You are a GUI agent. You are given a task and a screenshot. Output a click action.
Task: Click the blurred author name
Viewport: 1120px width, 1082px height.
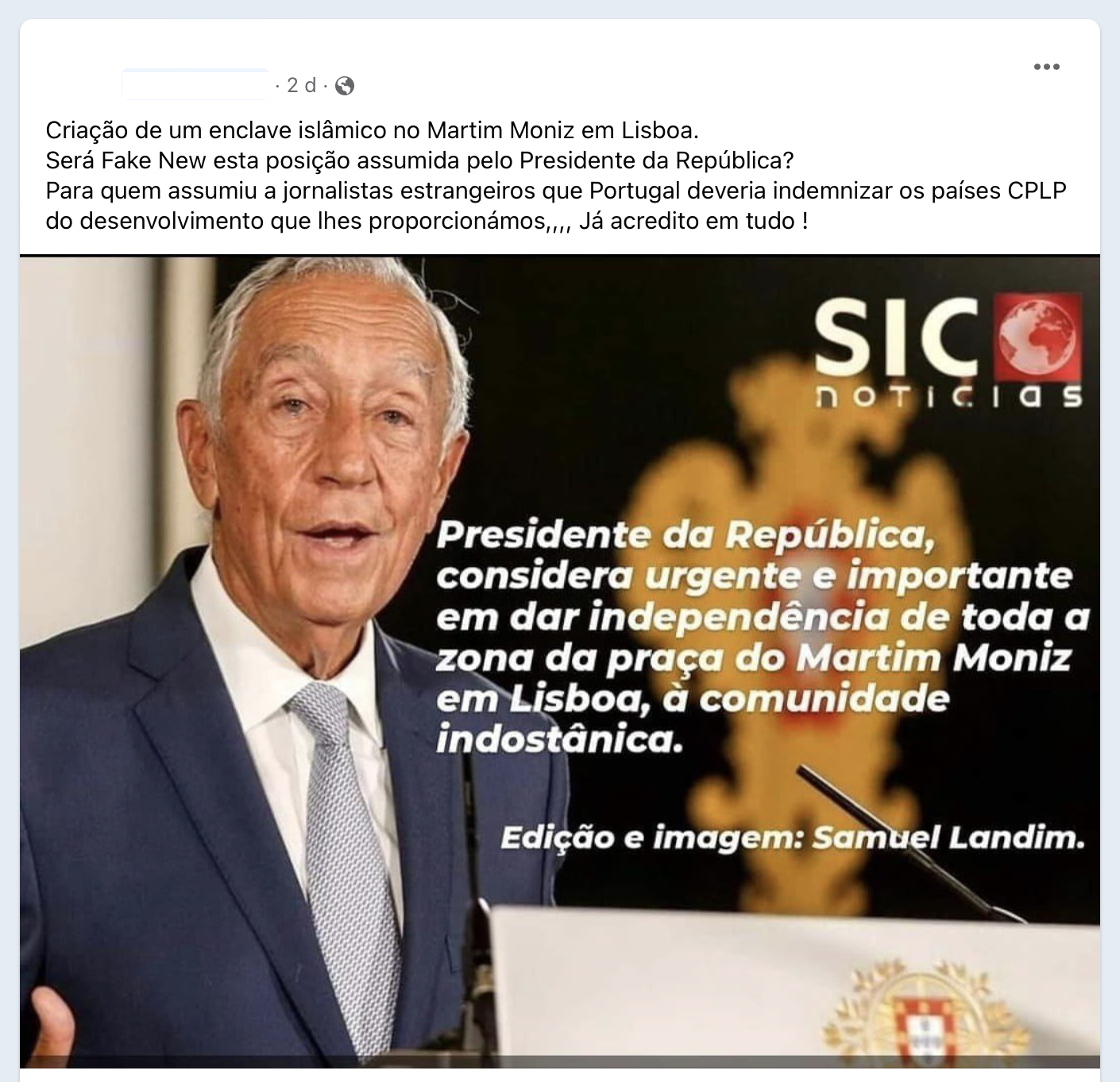[x=195, y=85]
